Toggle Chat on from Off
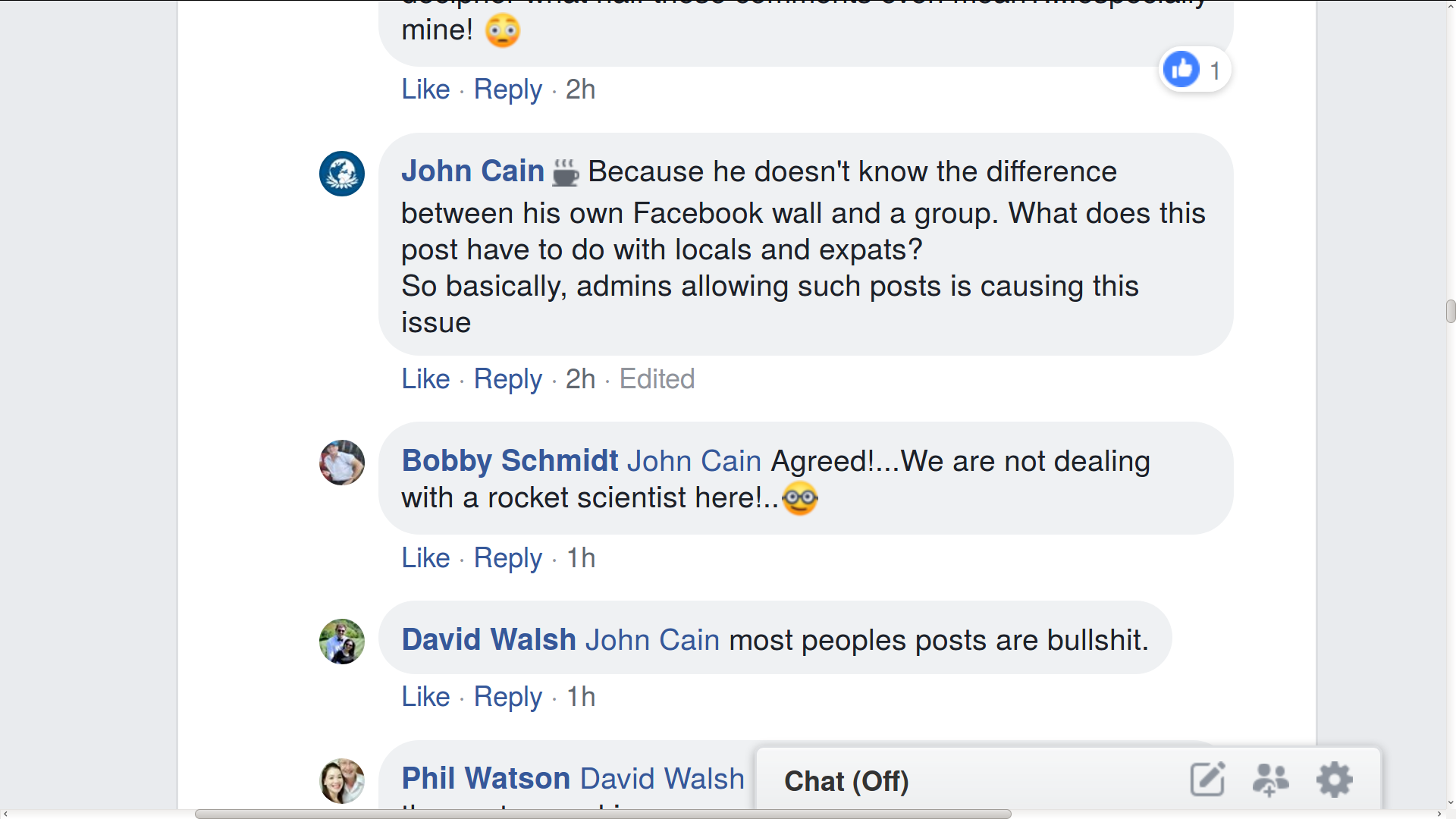Image resolution: width=1456 pixels, height=819 pixels. 846,780
